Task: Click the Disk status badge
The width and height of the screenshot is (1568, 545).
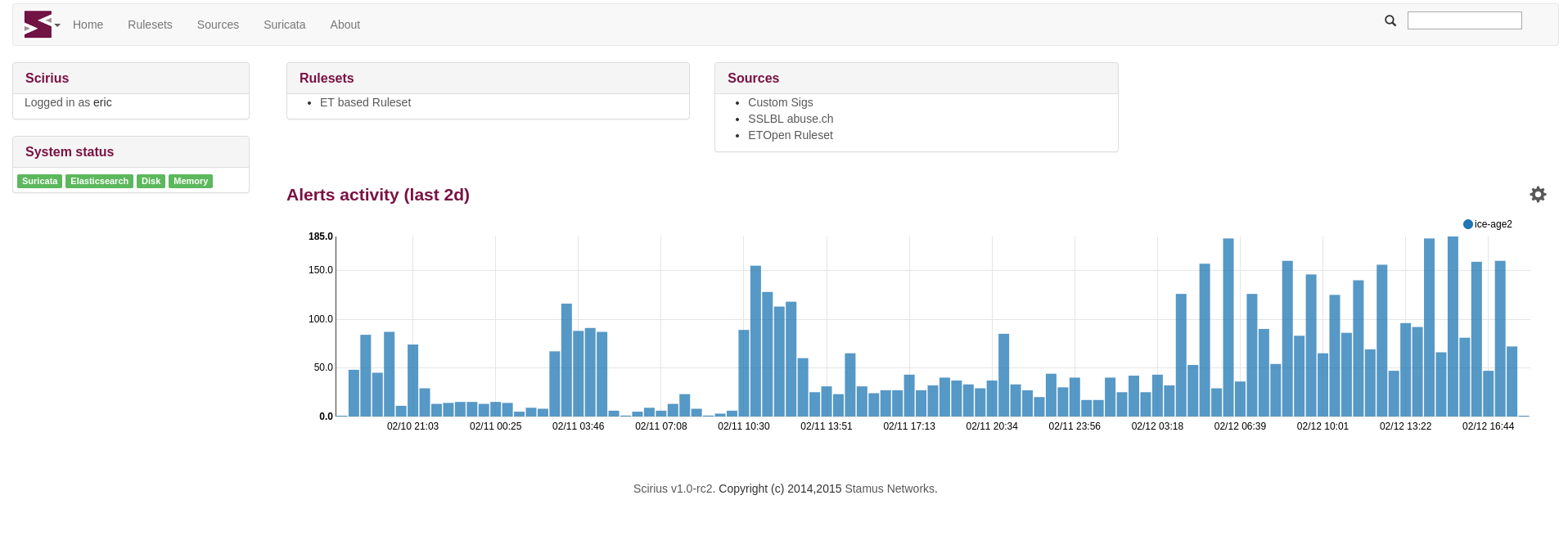Action: pos(151,181)
